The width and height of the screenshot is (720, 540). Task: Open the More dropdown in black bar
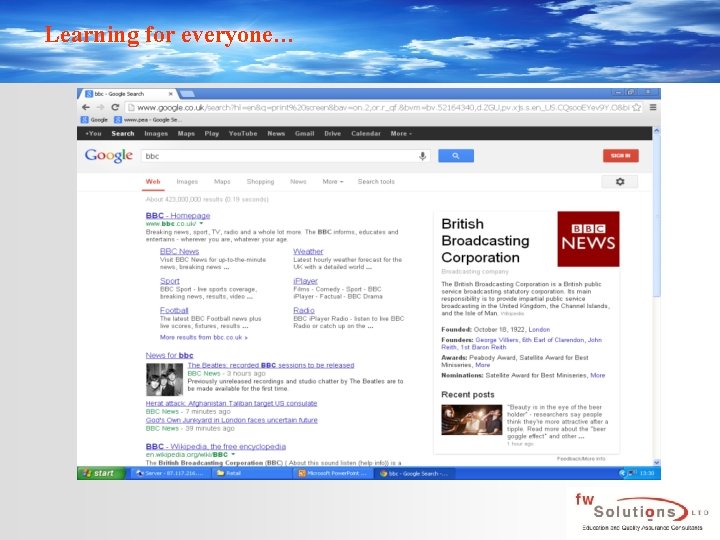pyautogui.click(x=401, y=134)
